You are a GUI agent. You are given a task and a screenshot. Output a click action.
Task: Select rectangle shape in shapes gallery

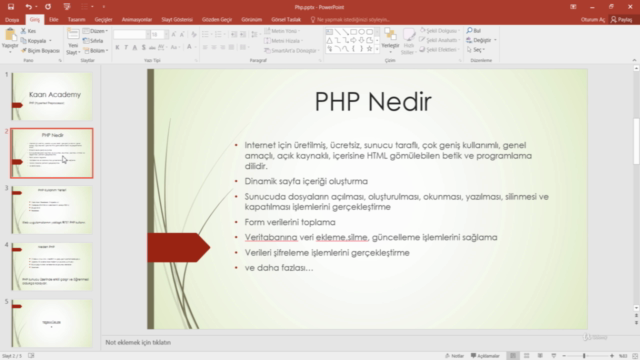click(x=353, y=31)
